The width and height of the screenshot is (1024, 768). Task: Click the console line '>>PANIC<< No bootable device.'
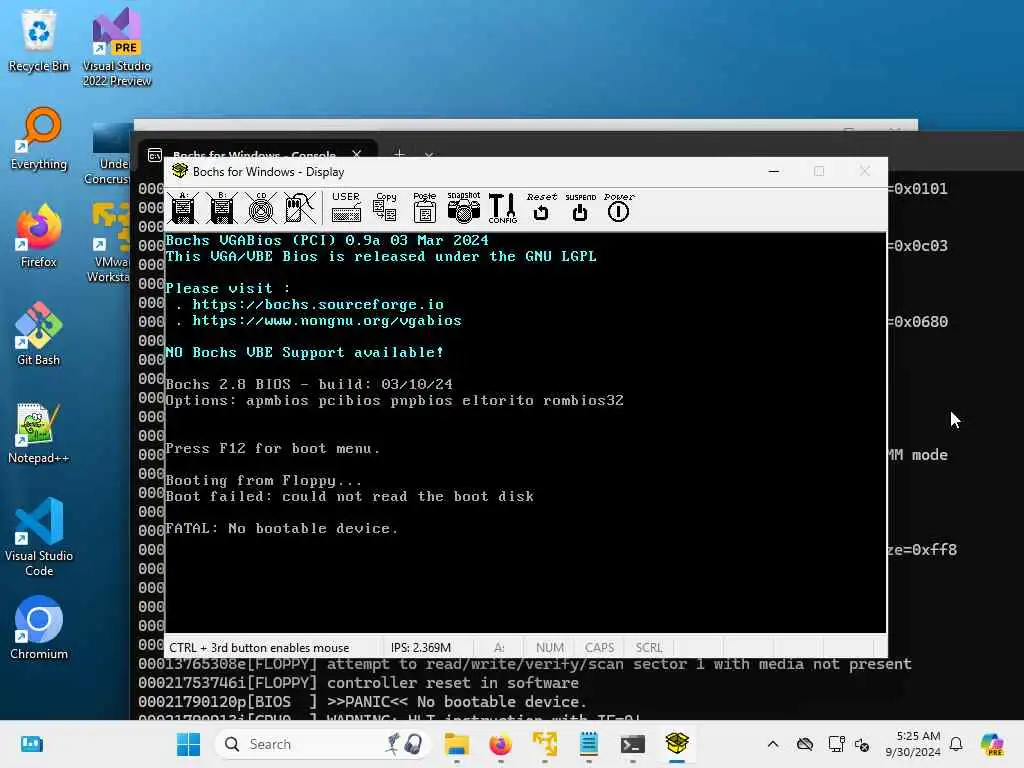pos(456,702)
